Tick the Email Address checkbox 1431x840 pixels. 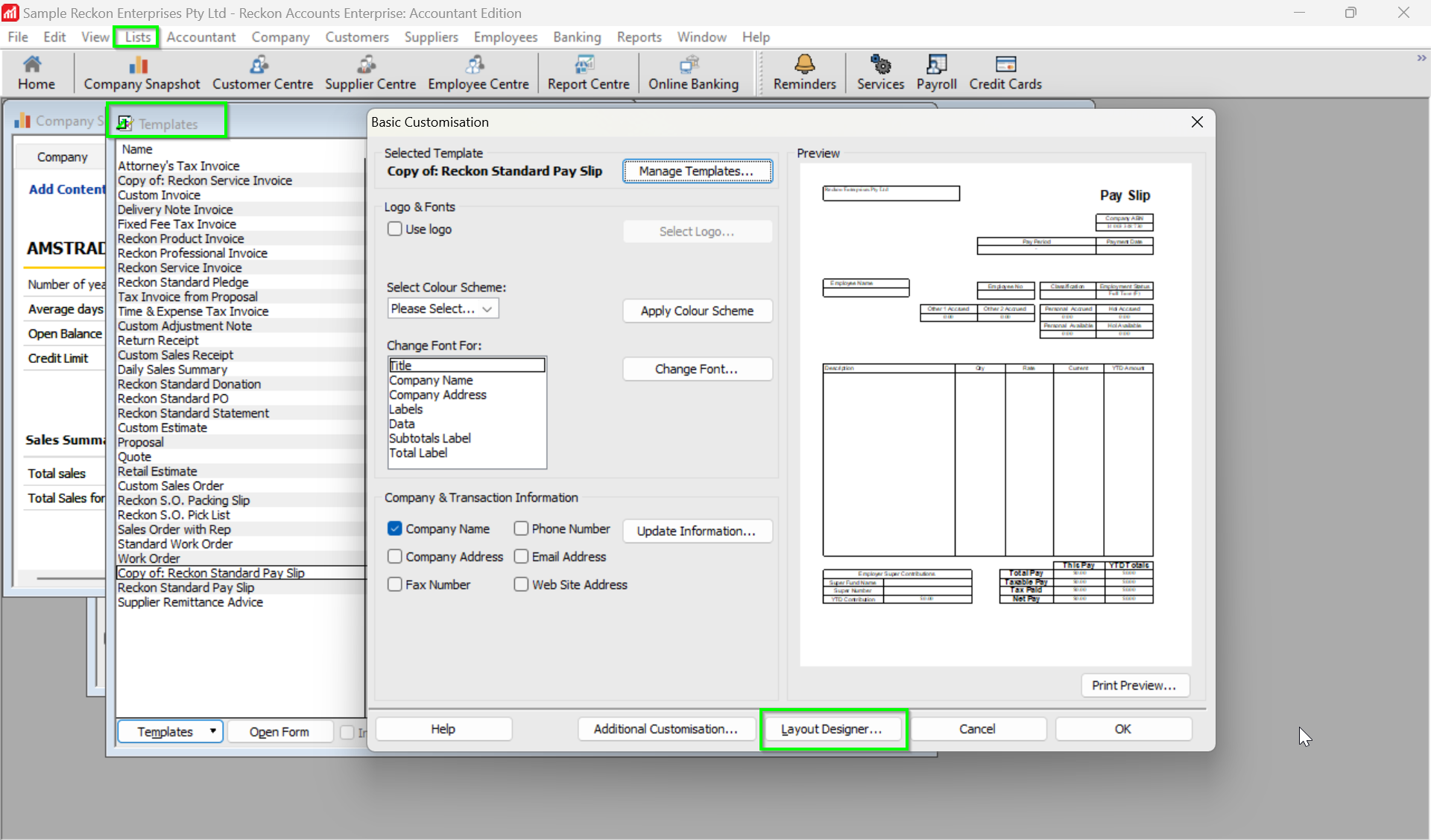[x=521, y=557]
